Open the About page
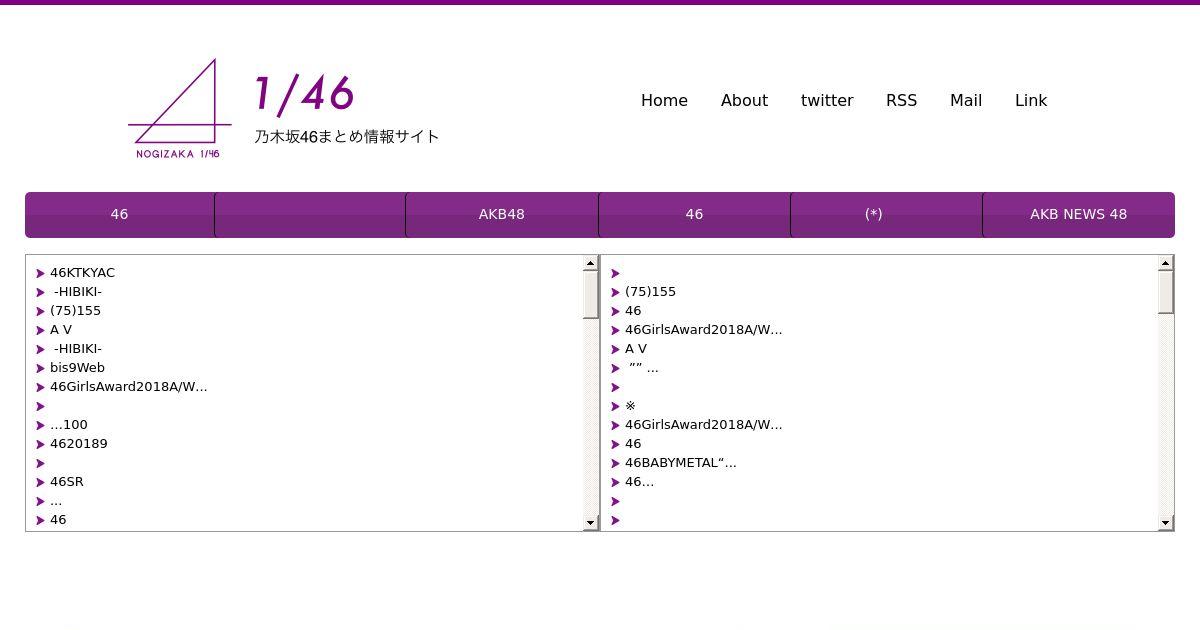The image size is (1200, 630). pyautogui.click(x=744, y=100)
